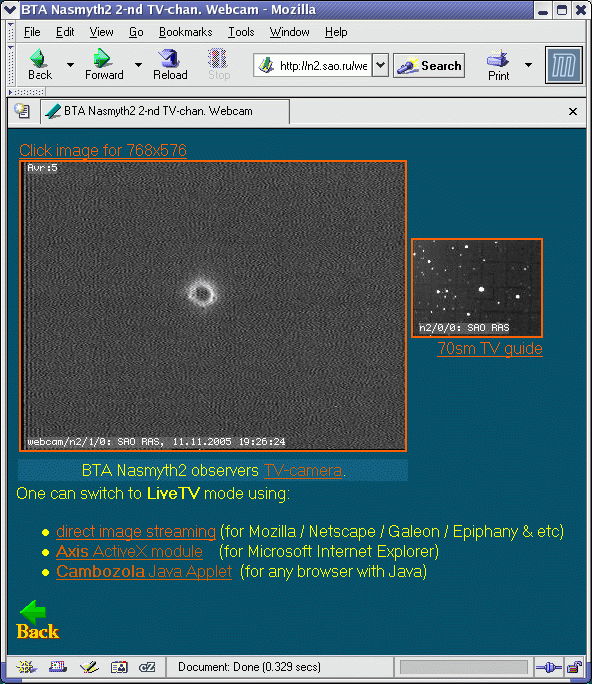Close the current tab with the X

(573, 112)
